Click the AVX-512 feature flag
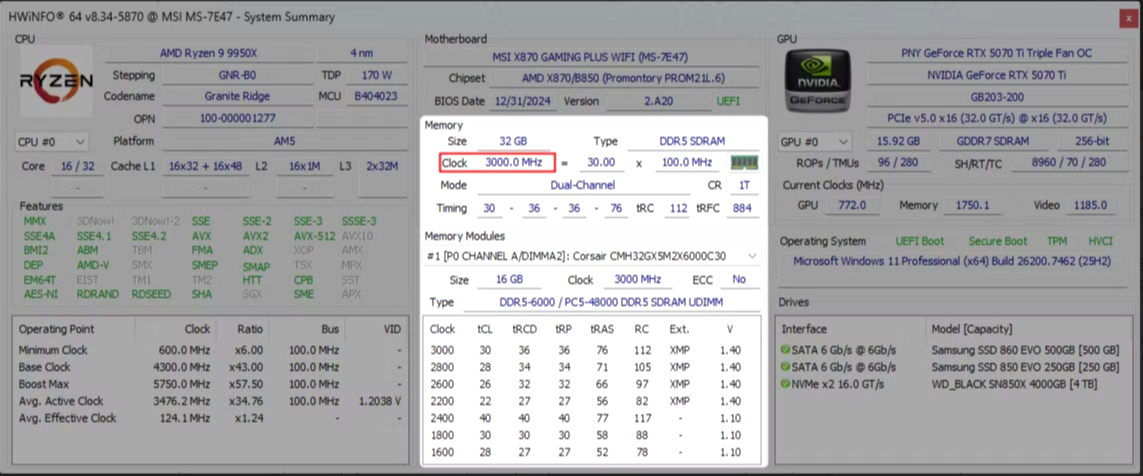This screenshot has width=1143, height=476. point(314,236)
